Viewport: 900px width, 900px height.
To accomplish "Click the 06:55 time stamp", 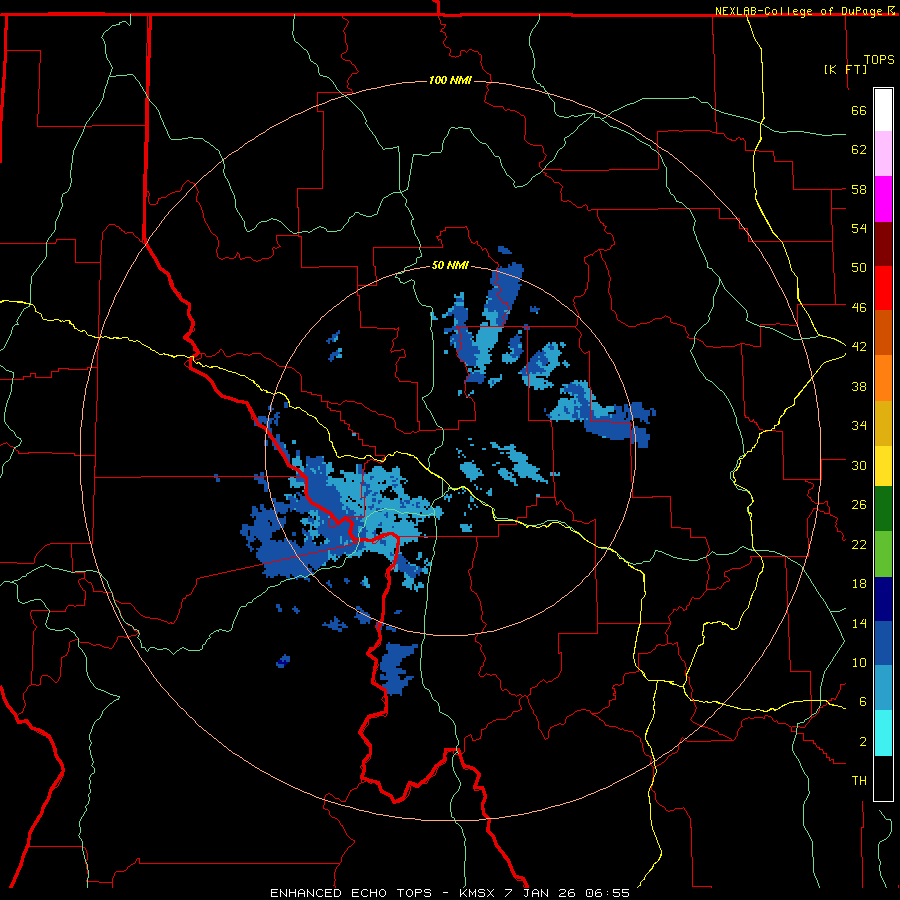I will tap(607, 893).
